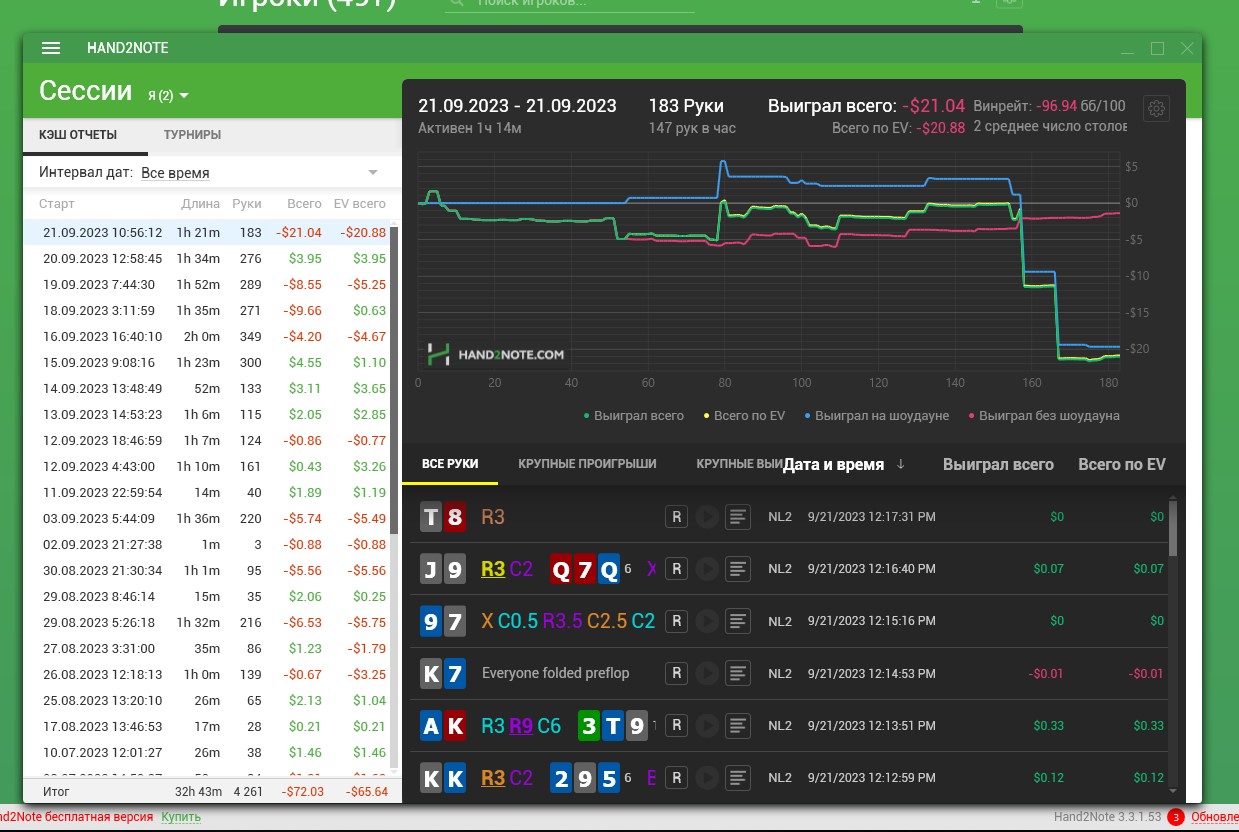
Task: Select session '21.09.2023 10:56:12'
Action: tap(211, 232)
